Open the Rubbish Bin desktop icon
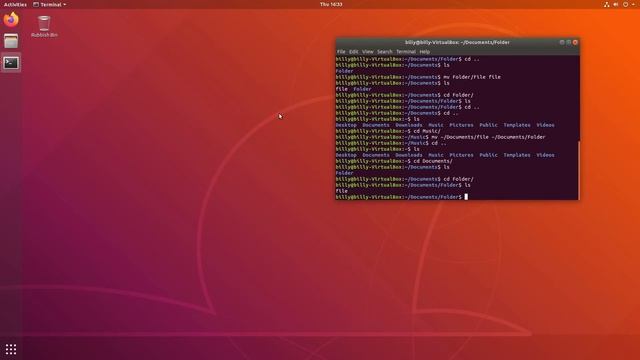The height and width of the screenshot is (360, 640). tap(44, 27)
